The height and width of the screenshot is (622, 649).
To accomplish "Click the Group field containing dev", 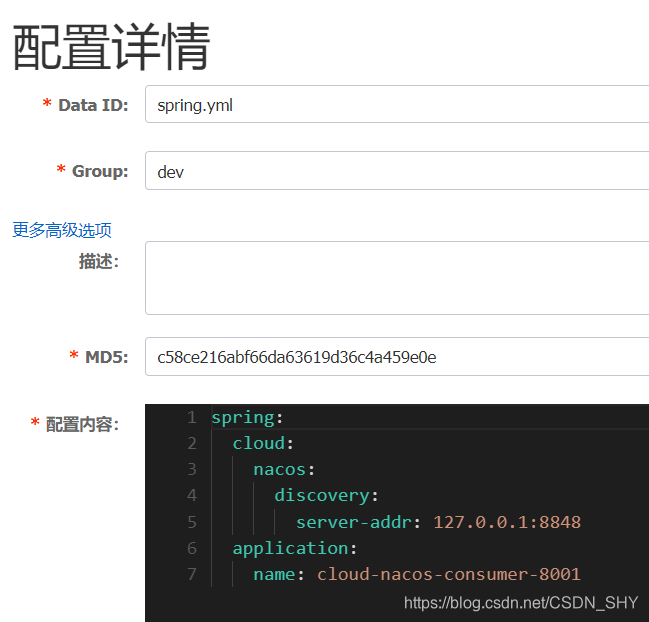I will pyautogui.click(x=397, y=171).
